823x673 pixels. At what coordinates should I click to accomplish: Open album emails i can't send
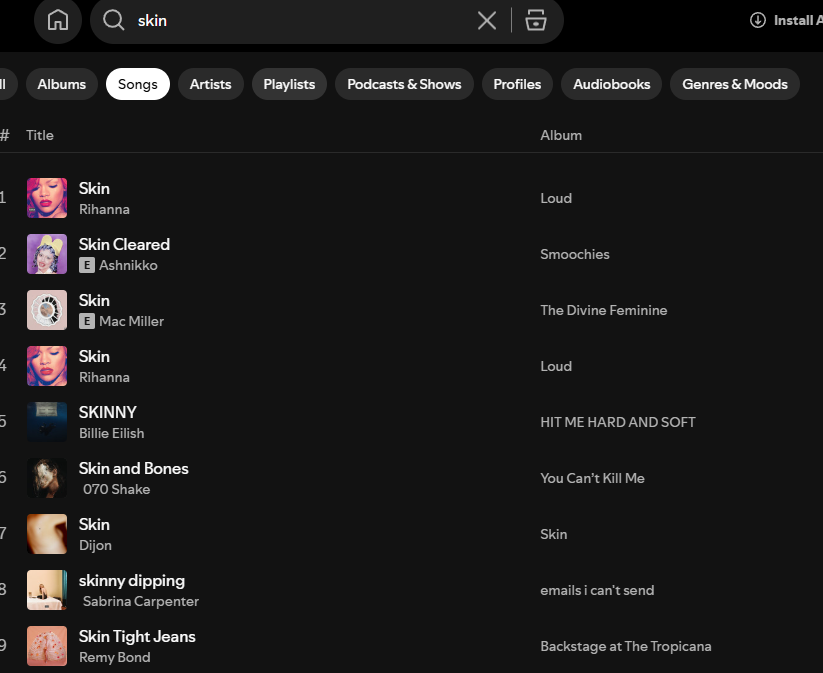pos(597,591)
